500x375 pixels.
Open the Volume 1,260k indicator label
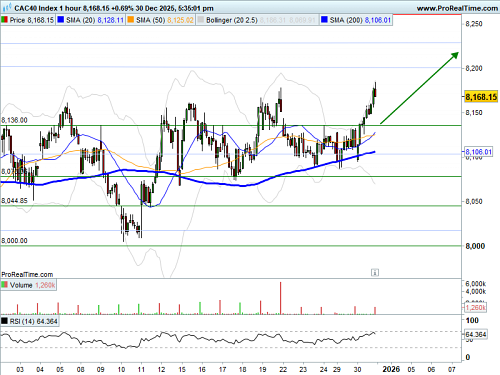pos(32,285)
